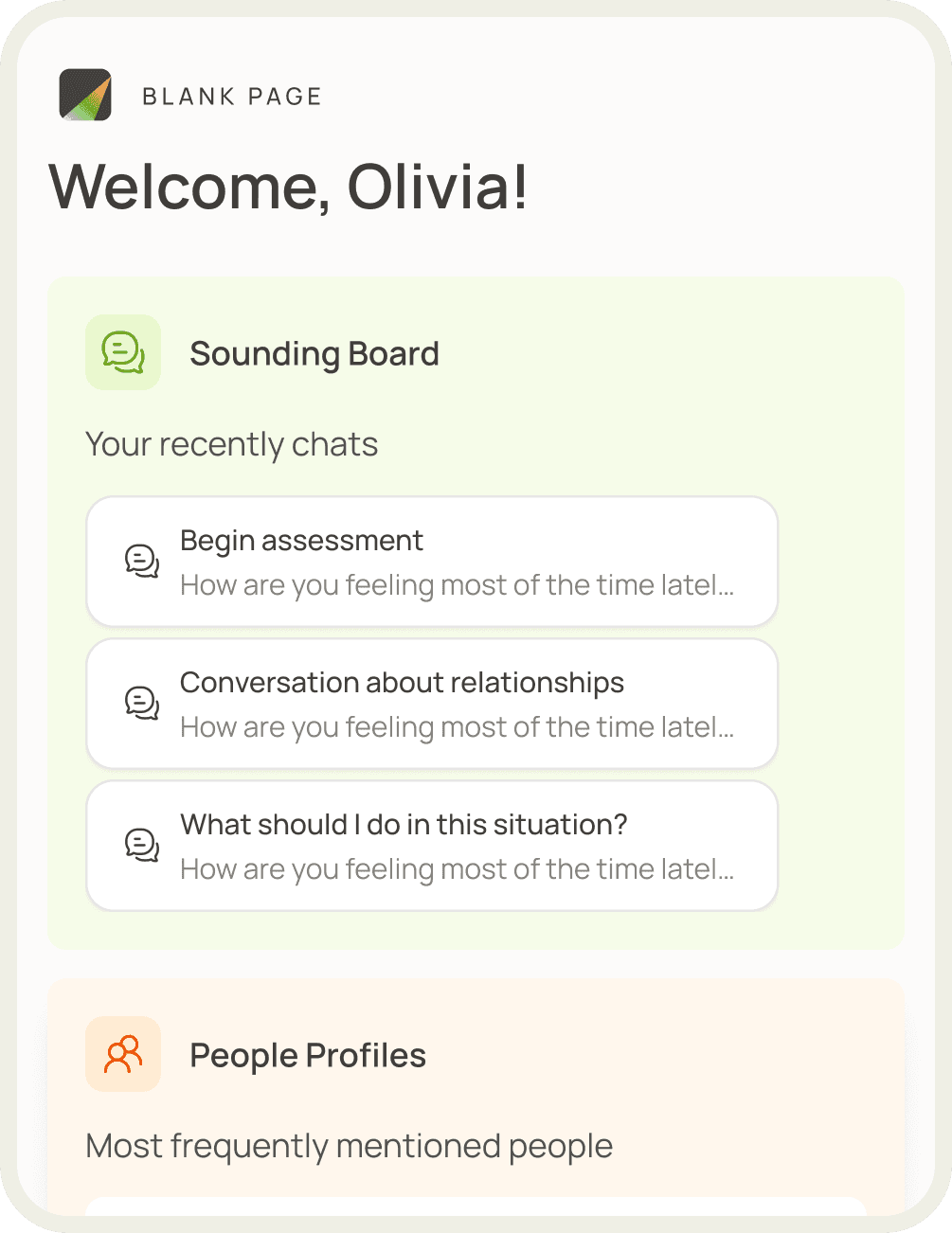The width and height of the screenshot is (952, 1233).
Task: Click preview text under Conversation about relationships
Action: pyautogui.click(x=457, y=727)
